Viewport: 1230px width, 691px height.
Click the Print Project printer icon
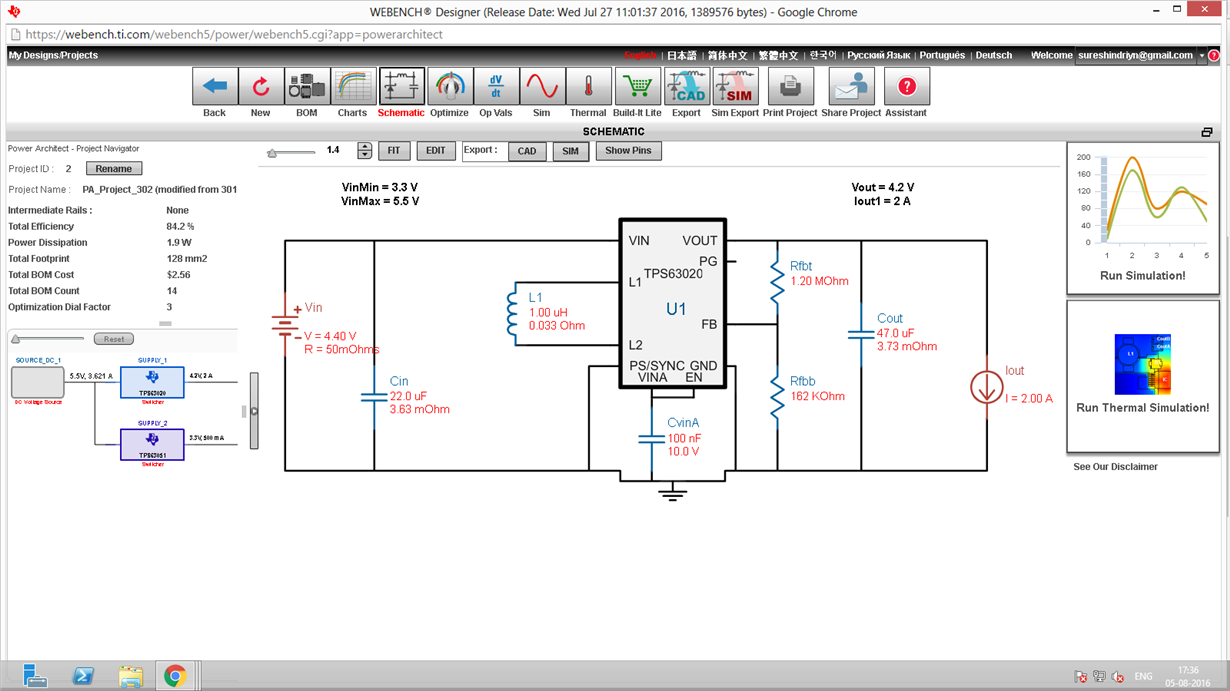(x=790, y=86)
